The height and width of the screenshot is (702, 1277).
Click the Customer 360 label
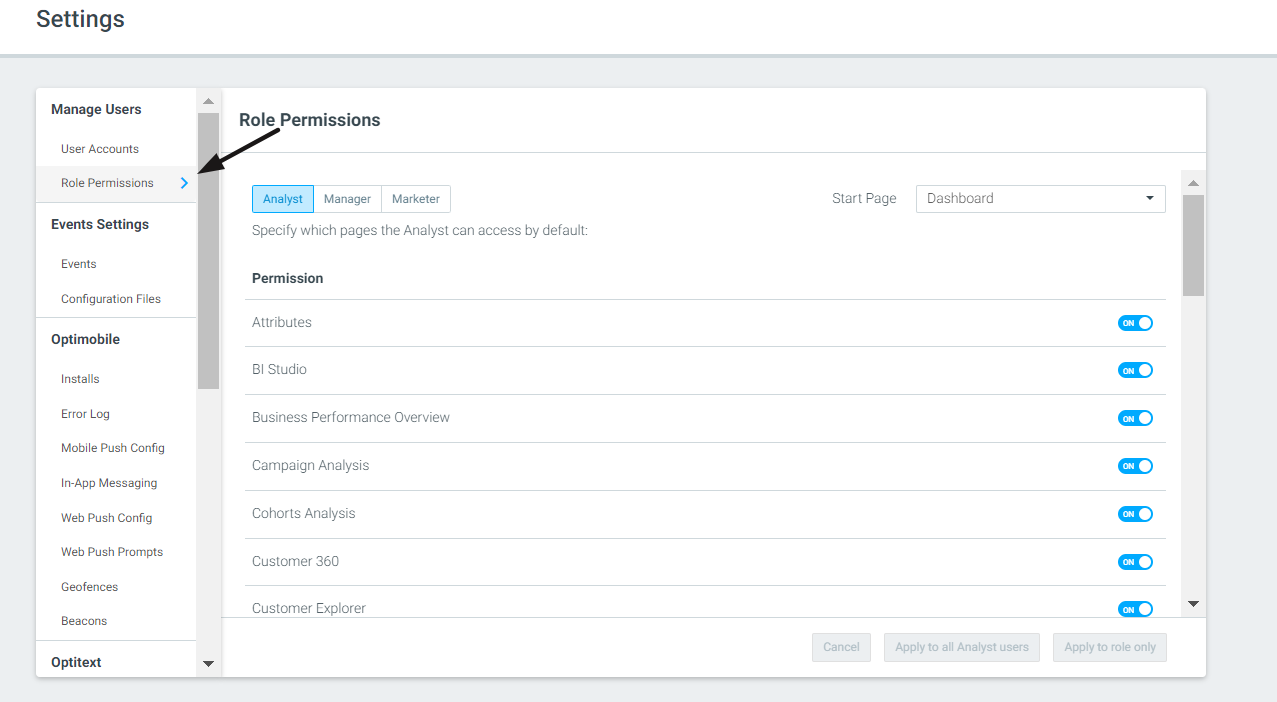(x=295, y=561)
